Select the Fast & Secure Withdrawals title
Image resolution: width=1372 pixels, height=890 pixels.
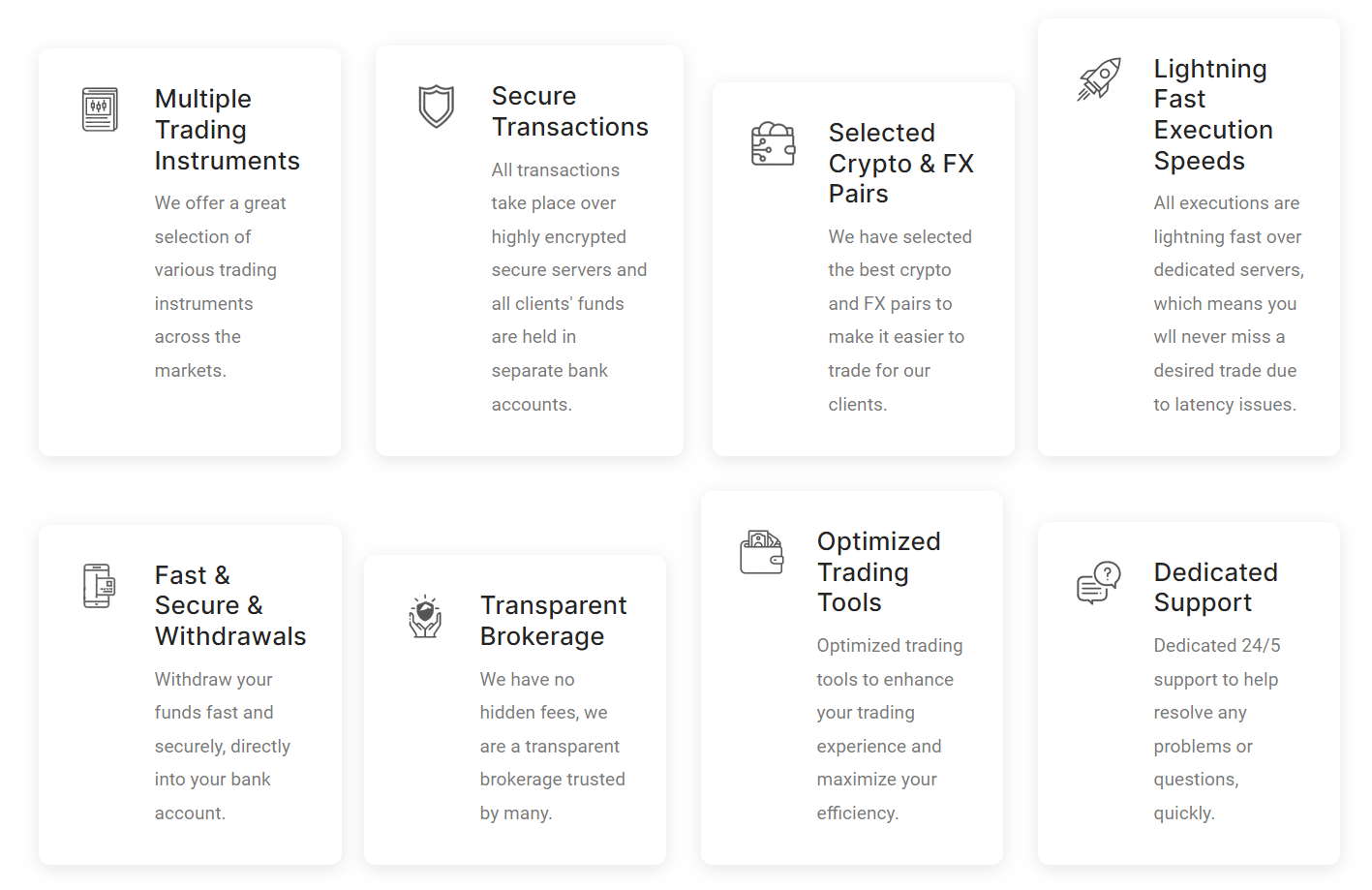coord(230,605)
